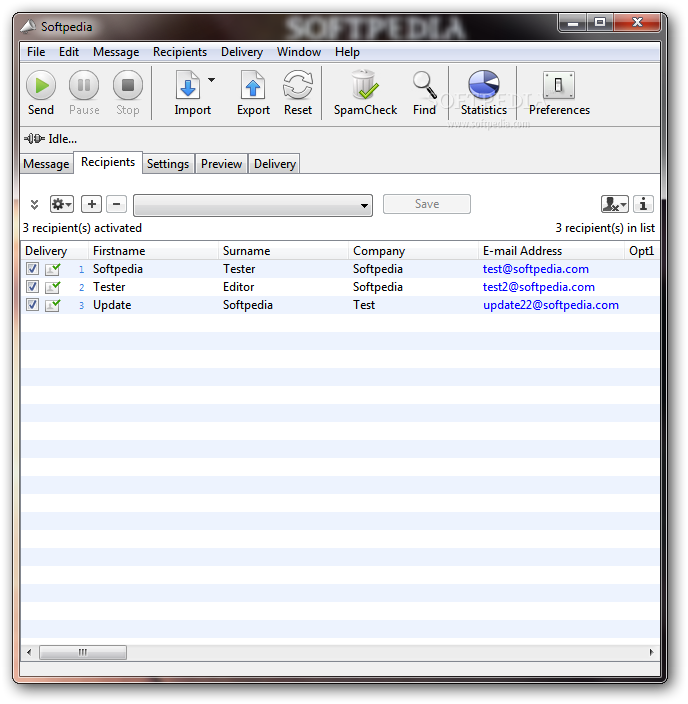The width and height of the screenshot is (688, 704).
Task: Click mail status icon in row 1
Action: (x=53, y=269)
